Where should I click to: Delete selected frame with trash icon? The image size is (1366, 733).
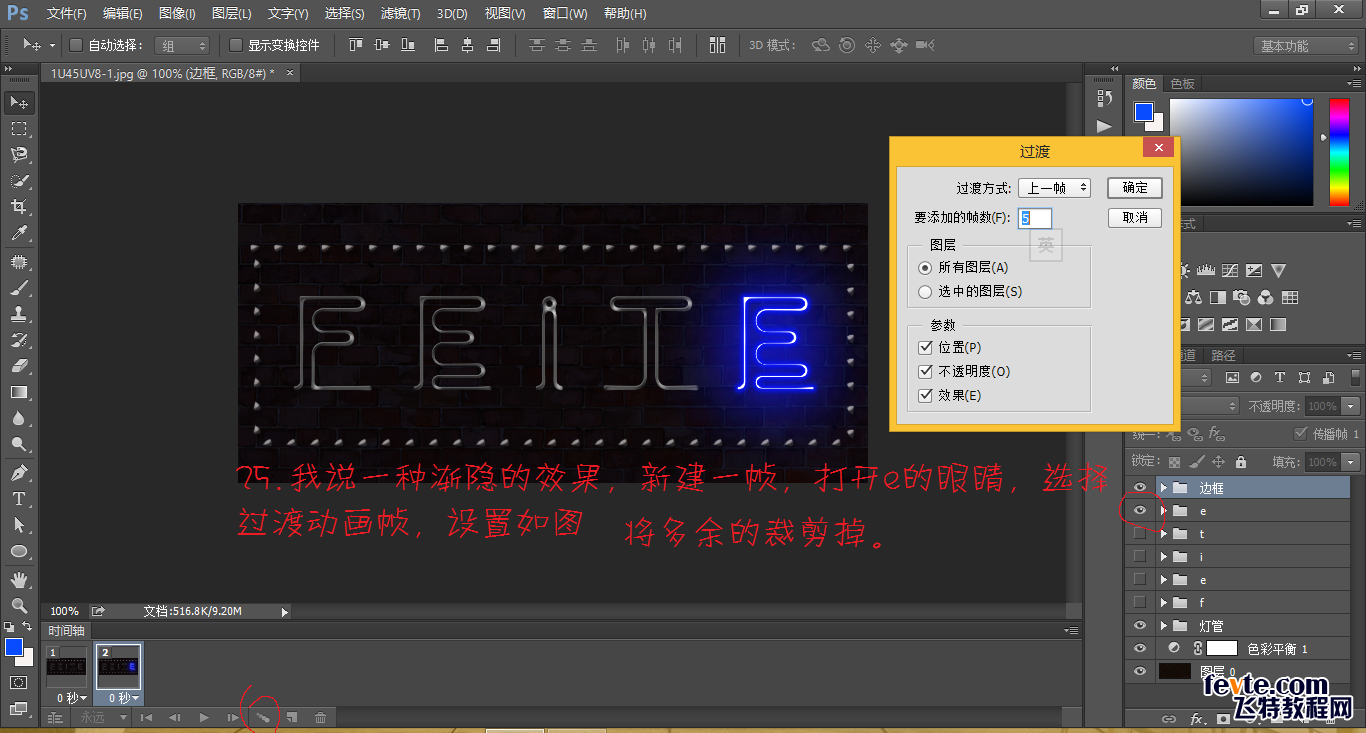(x=319, y=717)
